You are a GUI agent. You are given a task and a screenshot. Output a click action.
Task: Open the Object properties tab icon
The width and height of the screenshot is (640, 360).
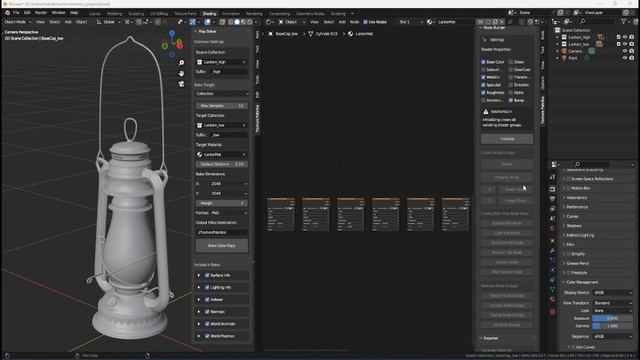(x=553, y=241)
